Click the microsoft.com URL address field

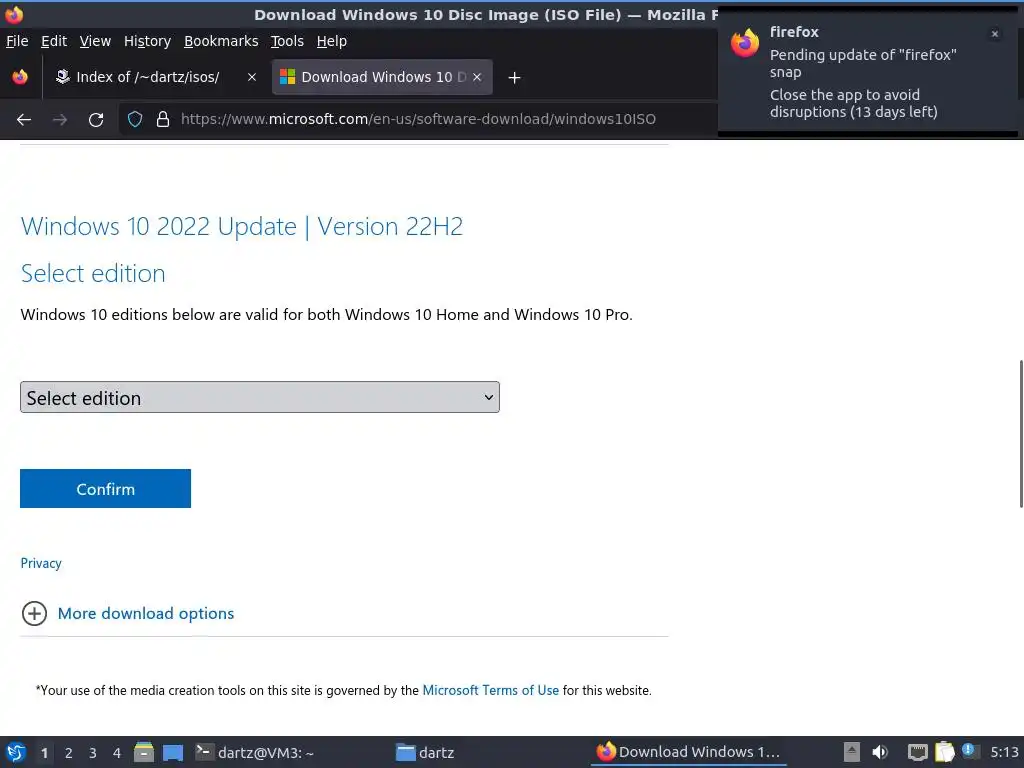(418, 120)
